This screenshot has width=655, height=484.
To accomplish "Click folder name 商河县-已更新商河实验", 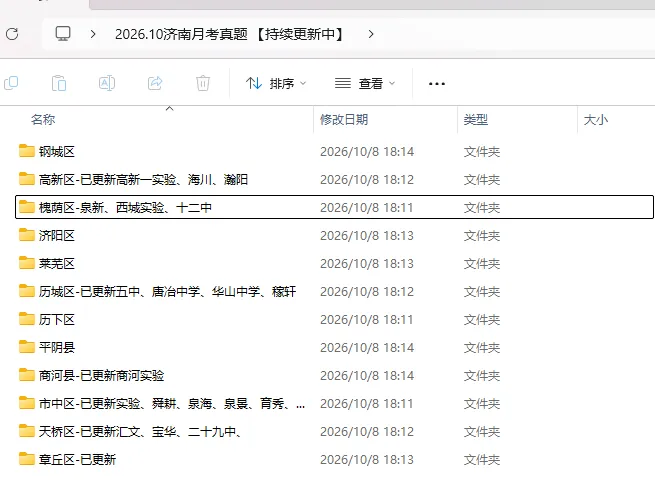I will click(x=102, y=375).
